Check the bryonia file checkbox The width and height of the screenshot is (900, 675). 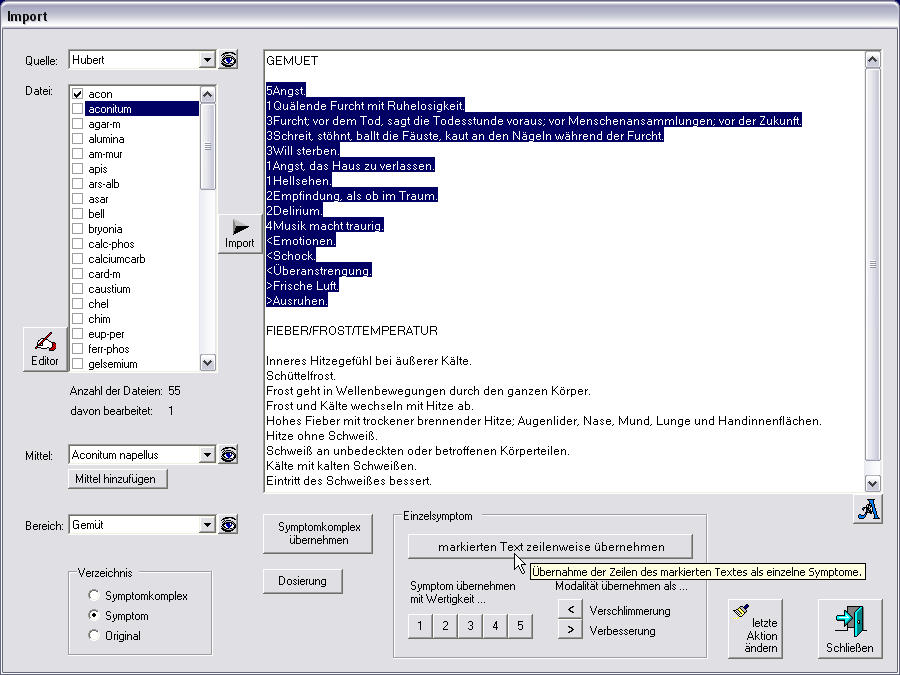(x=78, y=229)
